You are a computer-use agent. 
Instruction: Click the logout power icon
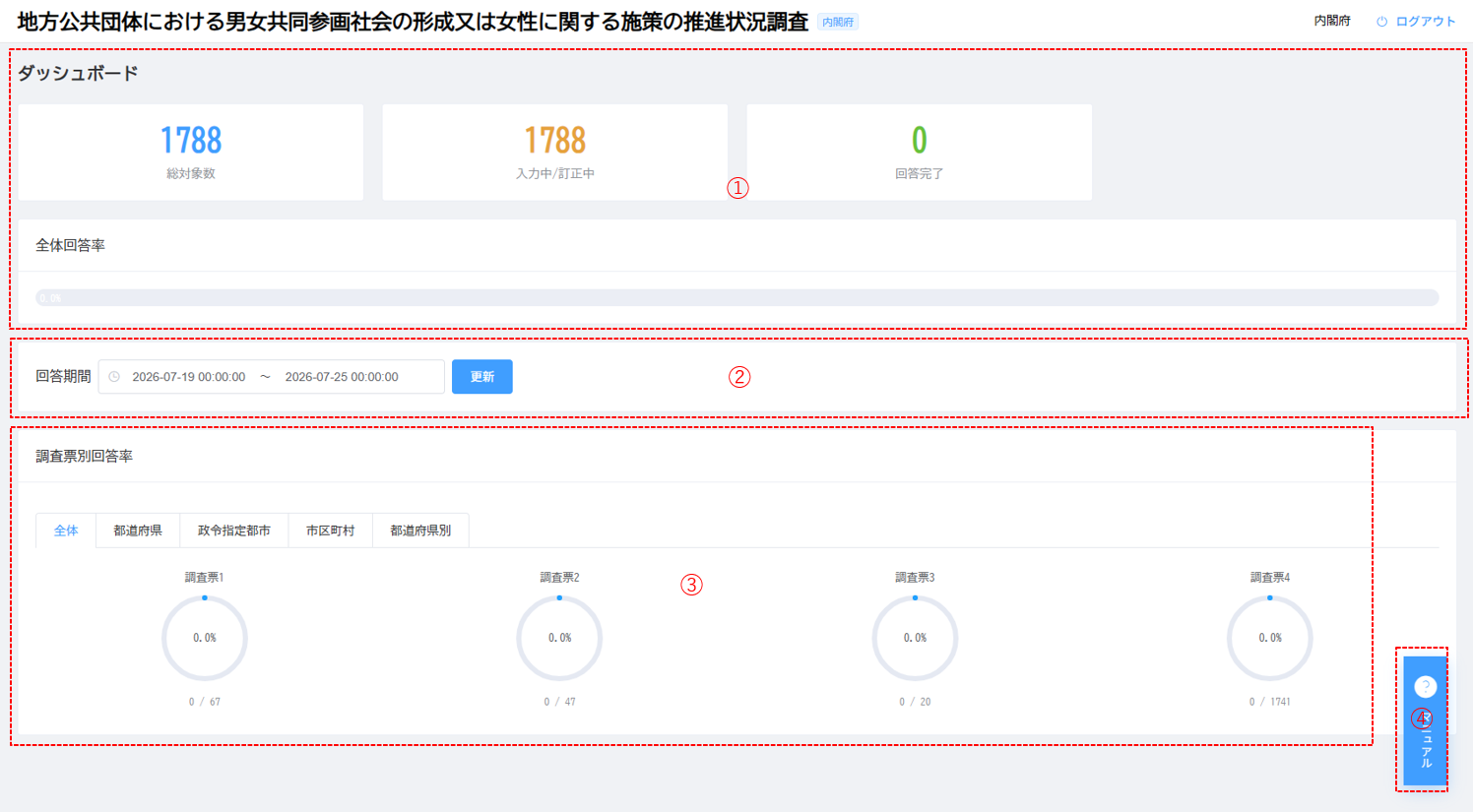1381,22
